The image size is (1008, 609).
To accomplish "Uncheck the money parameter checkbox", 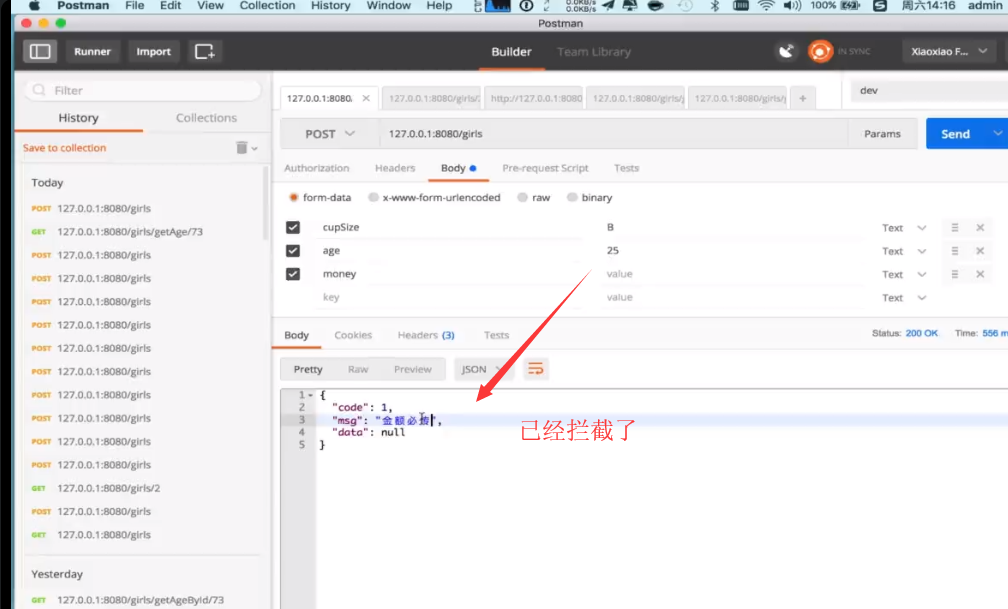I will click(292, 274).
